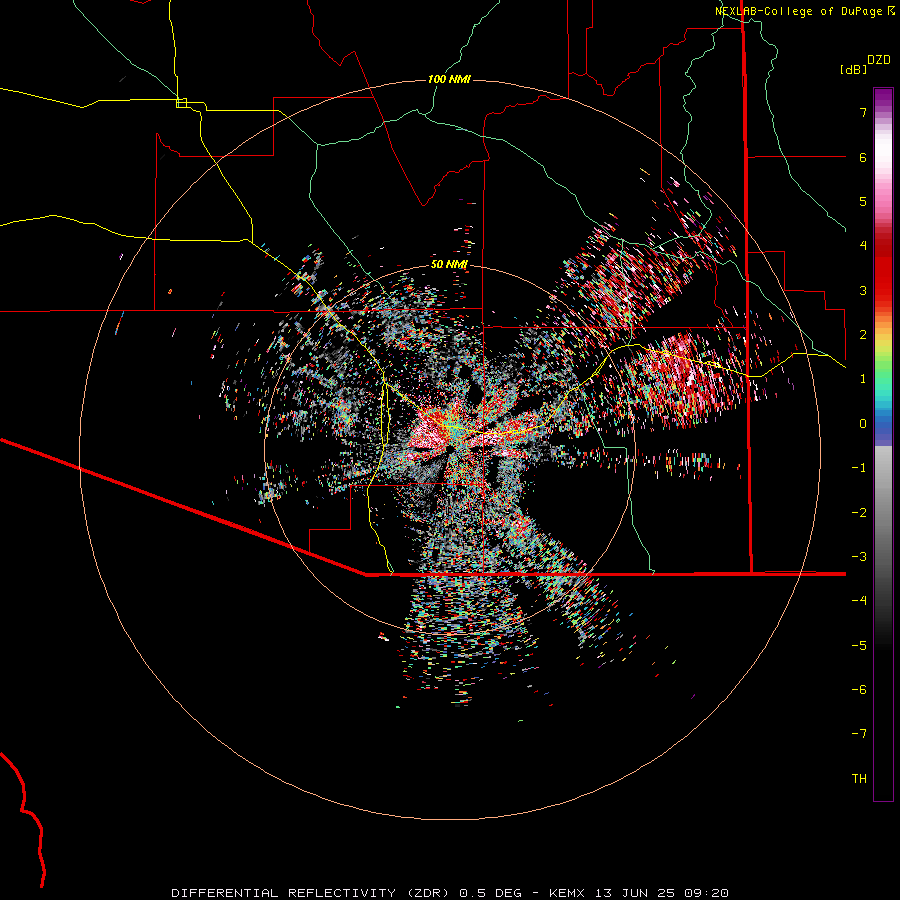Click the 0 value on the color scale

pos(863,424)
